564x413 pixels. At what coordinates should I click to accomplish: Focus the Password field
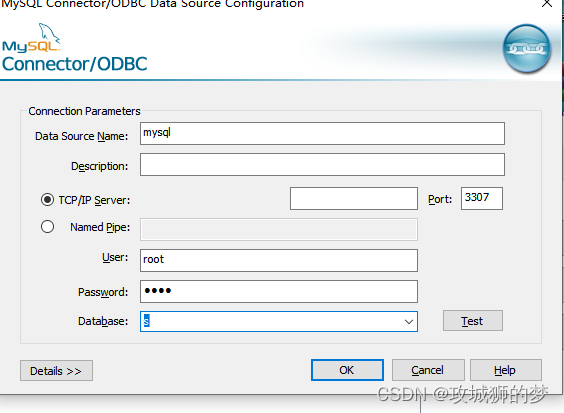(x=279, y=291)
